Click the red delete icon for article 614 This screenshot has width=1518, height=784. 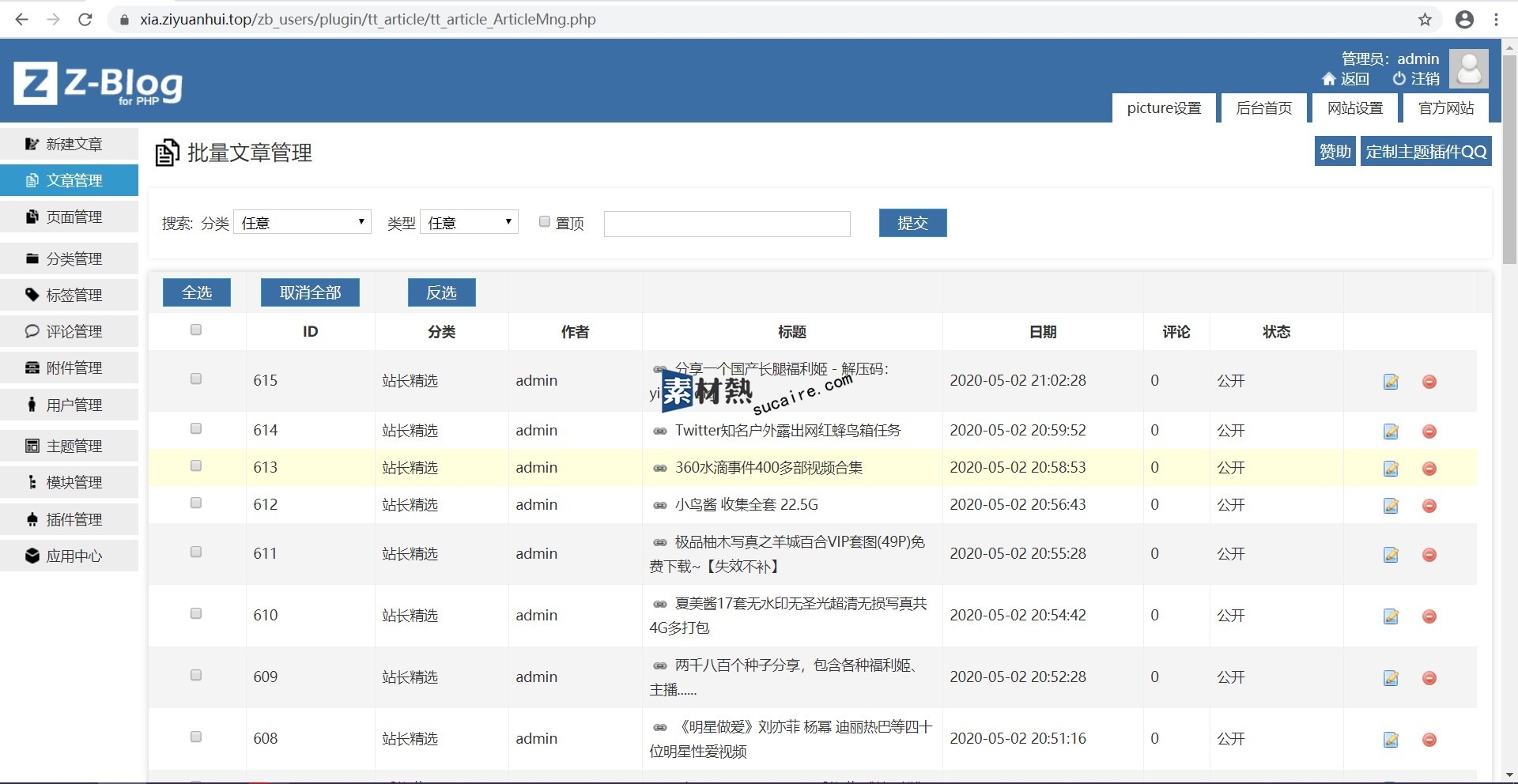[1429, 432]
